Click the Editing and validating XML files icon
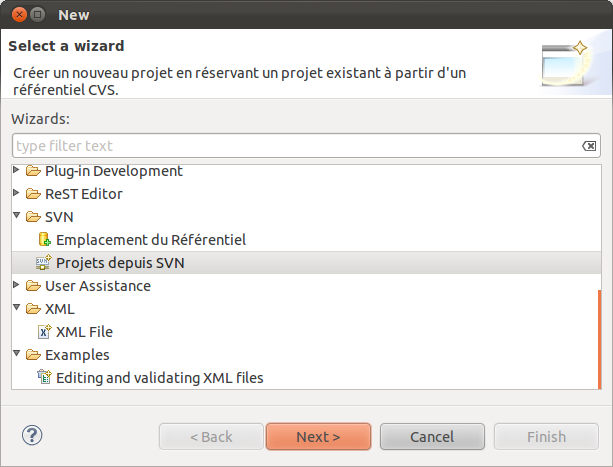Viewport: 613px width, 467px height. point(44,377)
